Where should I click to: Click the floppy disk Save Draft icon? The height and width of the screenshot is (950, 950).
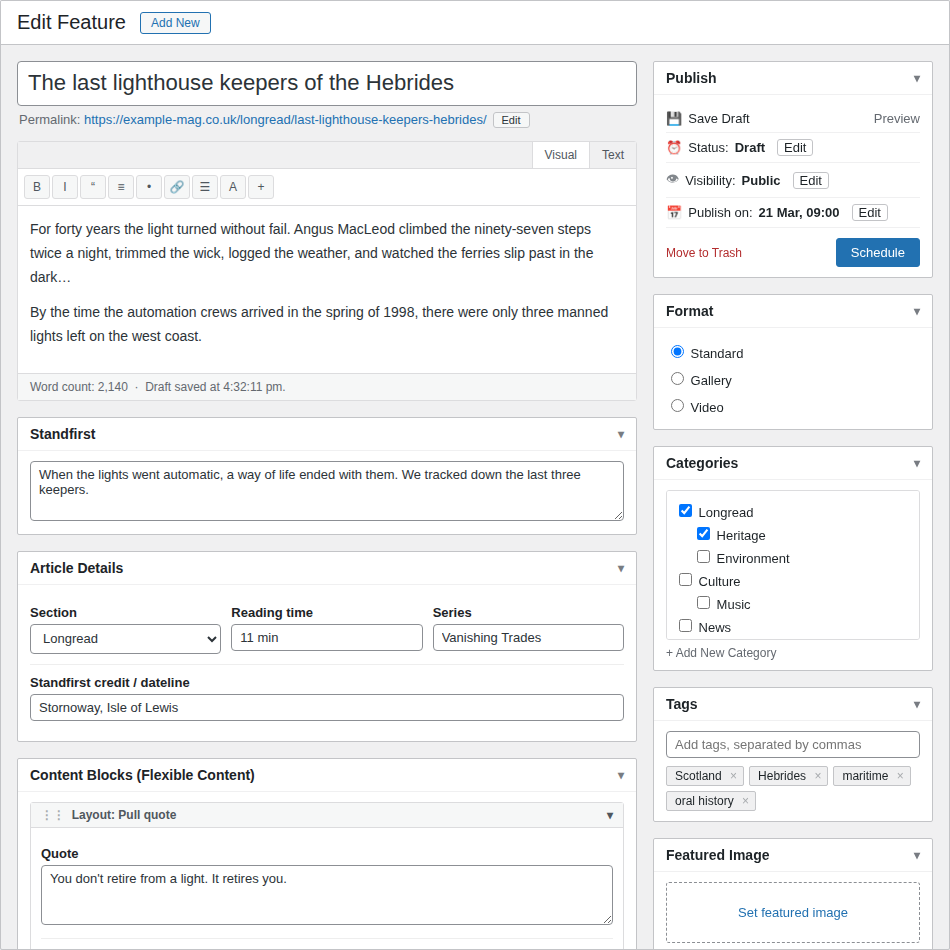click(674, 119)
